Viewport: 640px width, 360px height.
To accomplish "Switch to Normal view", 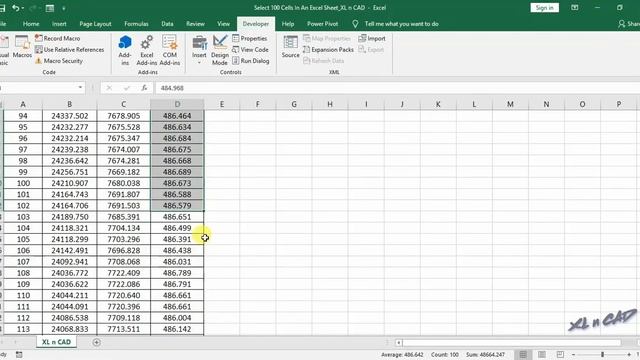I will [523, 354].
